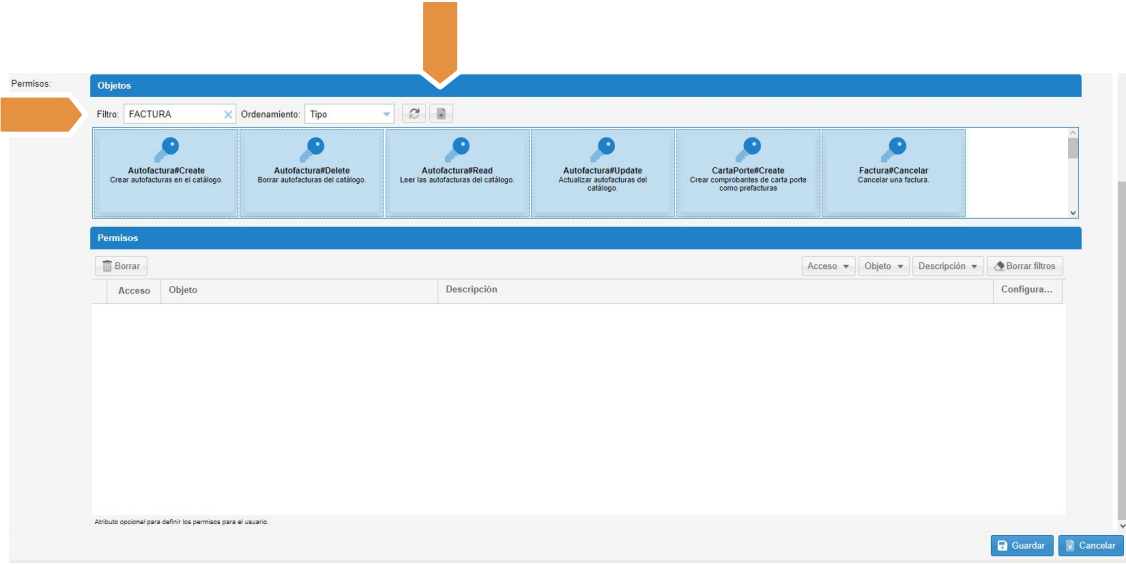Click the add-all objects icon beside refresh
The width and height of the screenshot is (1126, 564).
(440, 114)
